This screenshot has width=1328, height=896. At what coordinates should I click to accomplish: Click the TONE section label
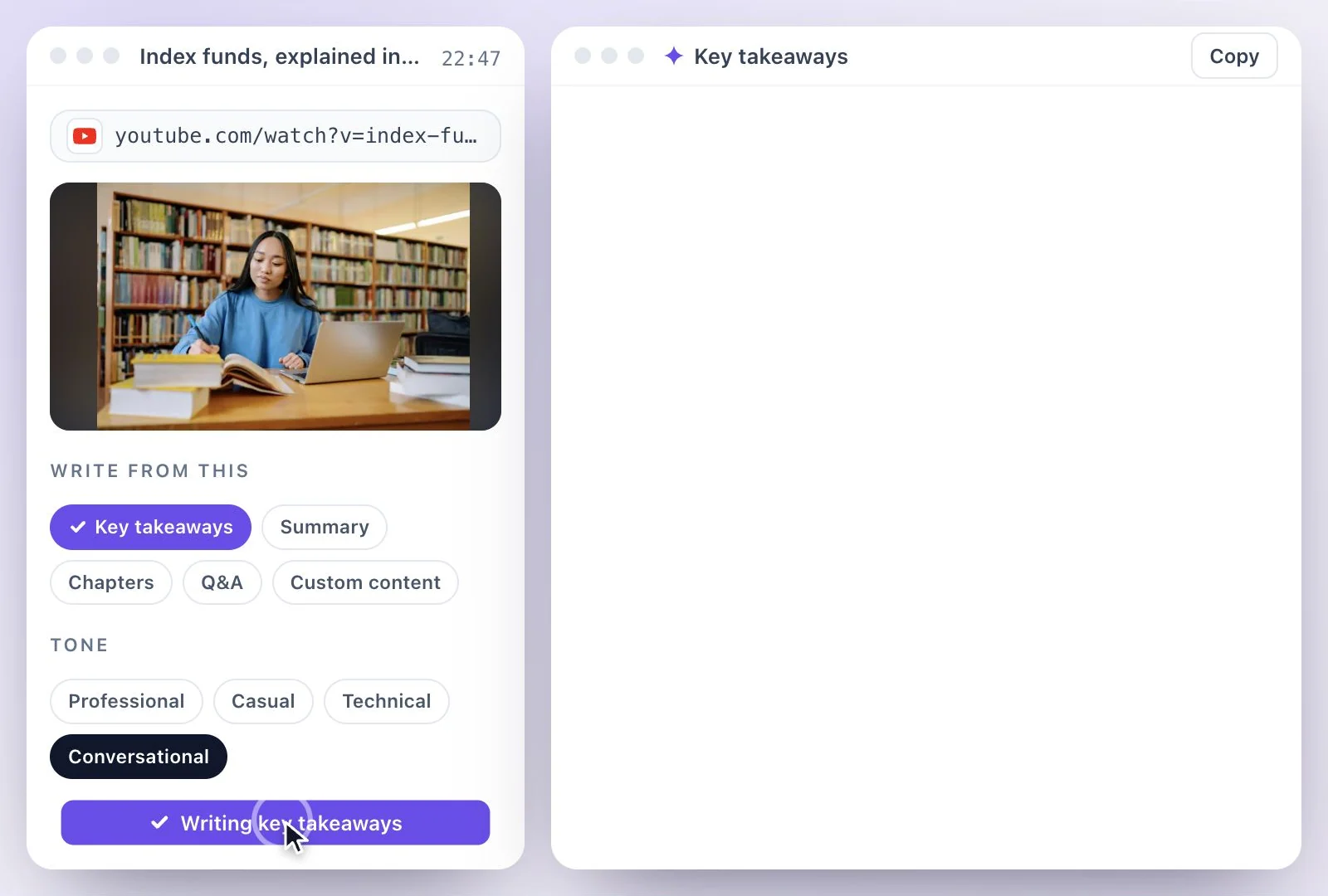coord(79,645)
